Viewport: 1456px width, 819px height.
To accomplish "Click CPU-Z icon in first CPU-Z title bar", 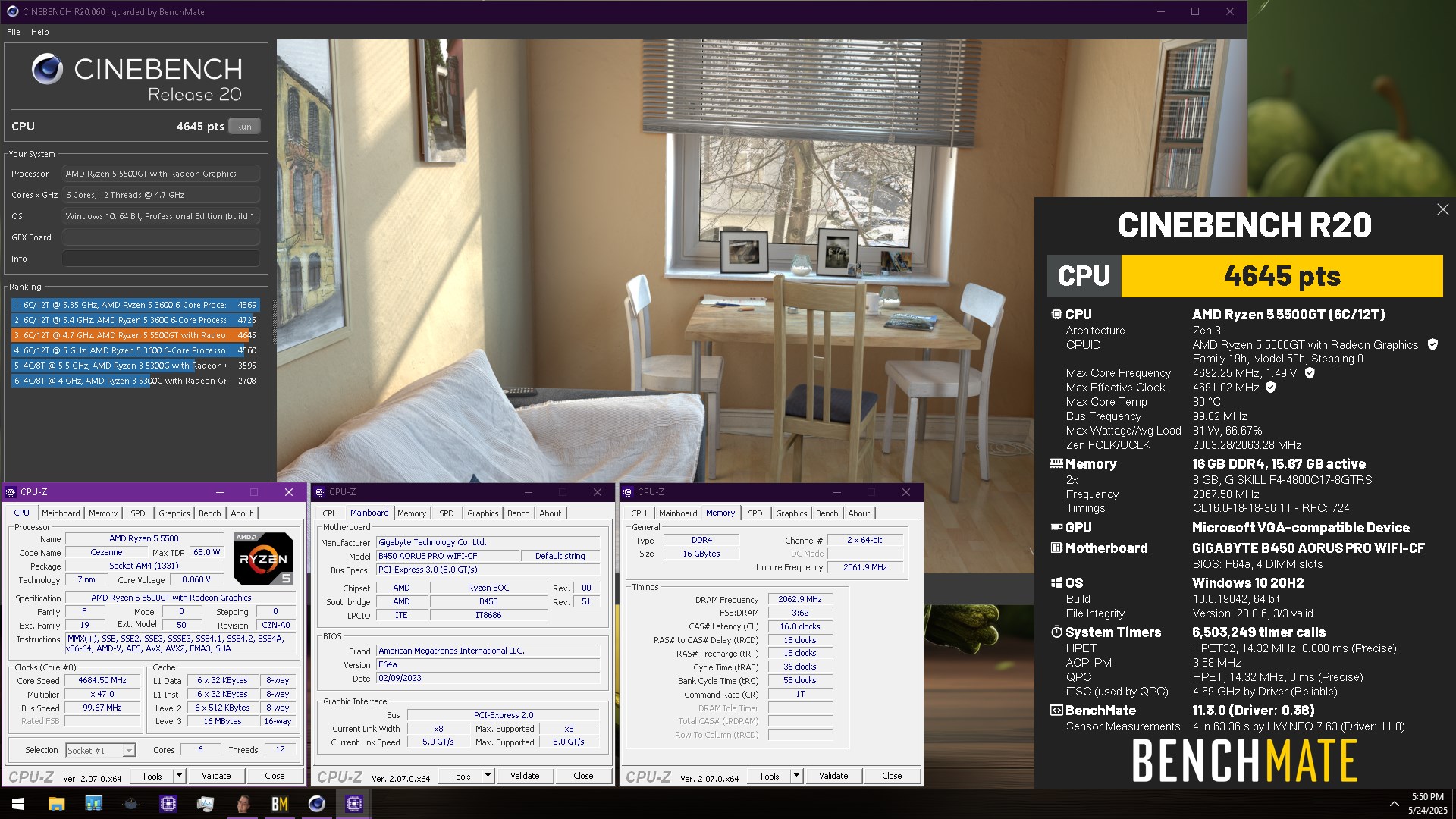I will tap(11, 492).
